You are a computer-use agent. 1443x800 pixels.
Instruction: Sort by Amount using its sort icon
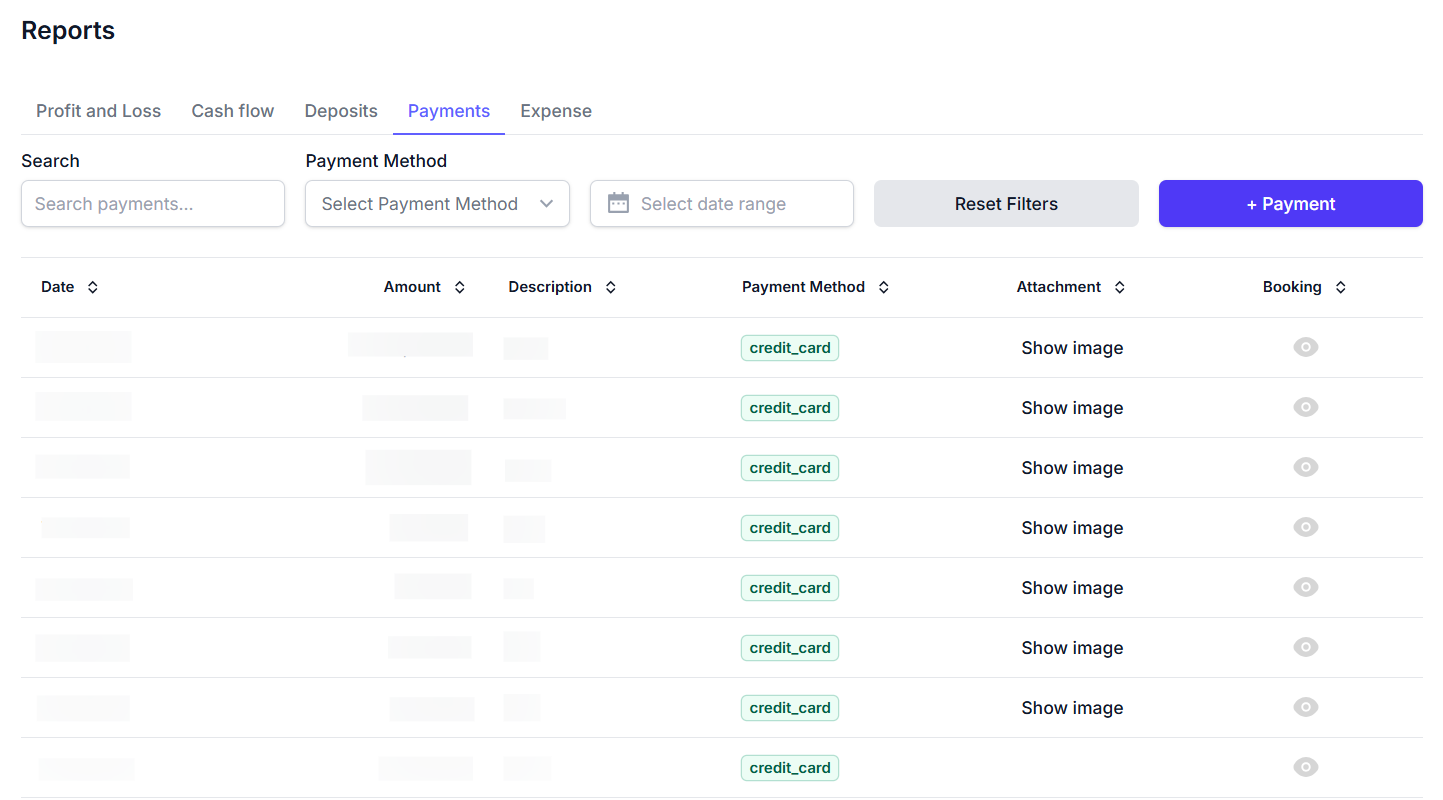point(460,287)
